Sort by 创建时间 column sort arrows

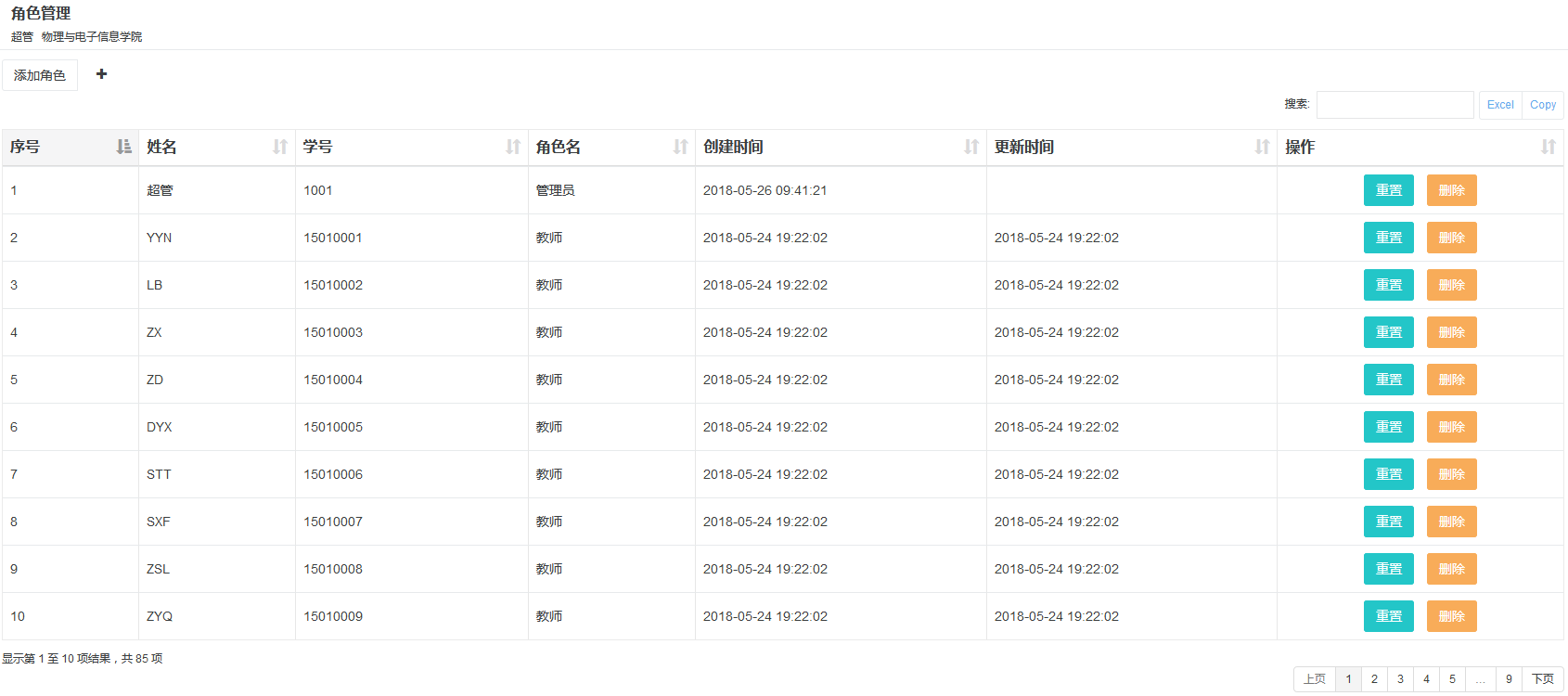[970, 147]
